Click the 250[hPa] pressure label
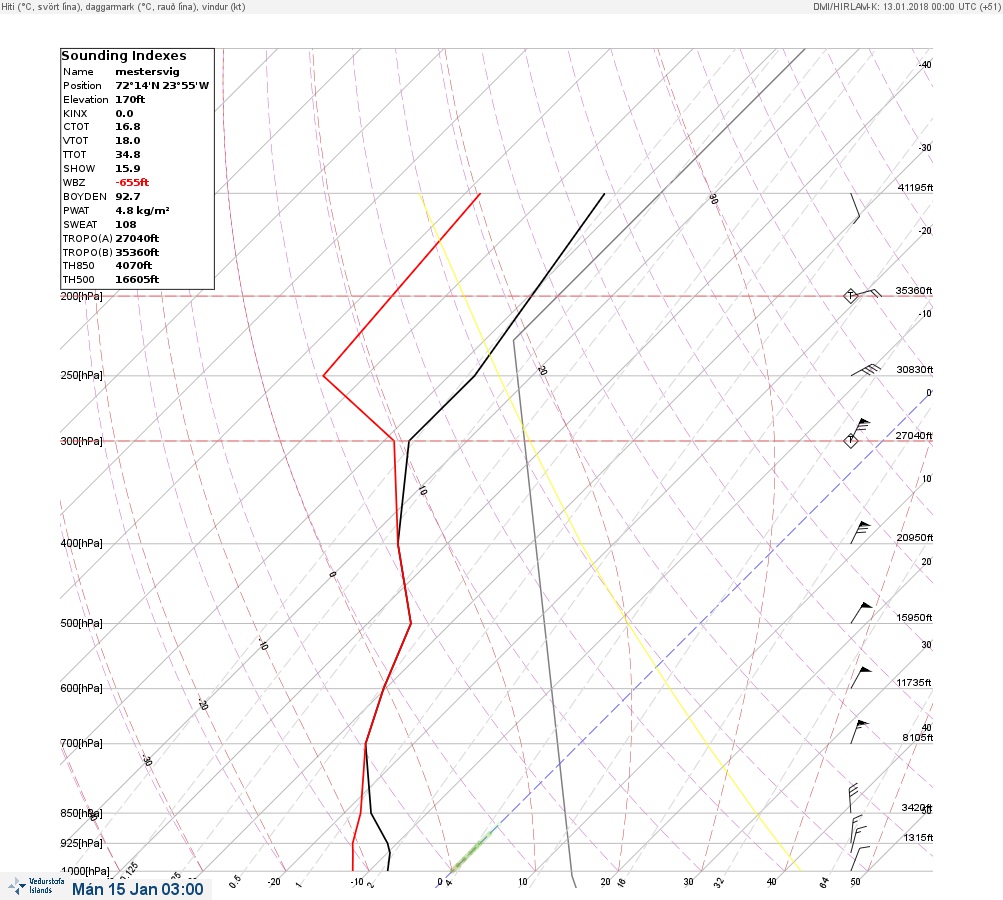This screenshot has width=1003, height=900. pos(81,375)
